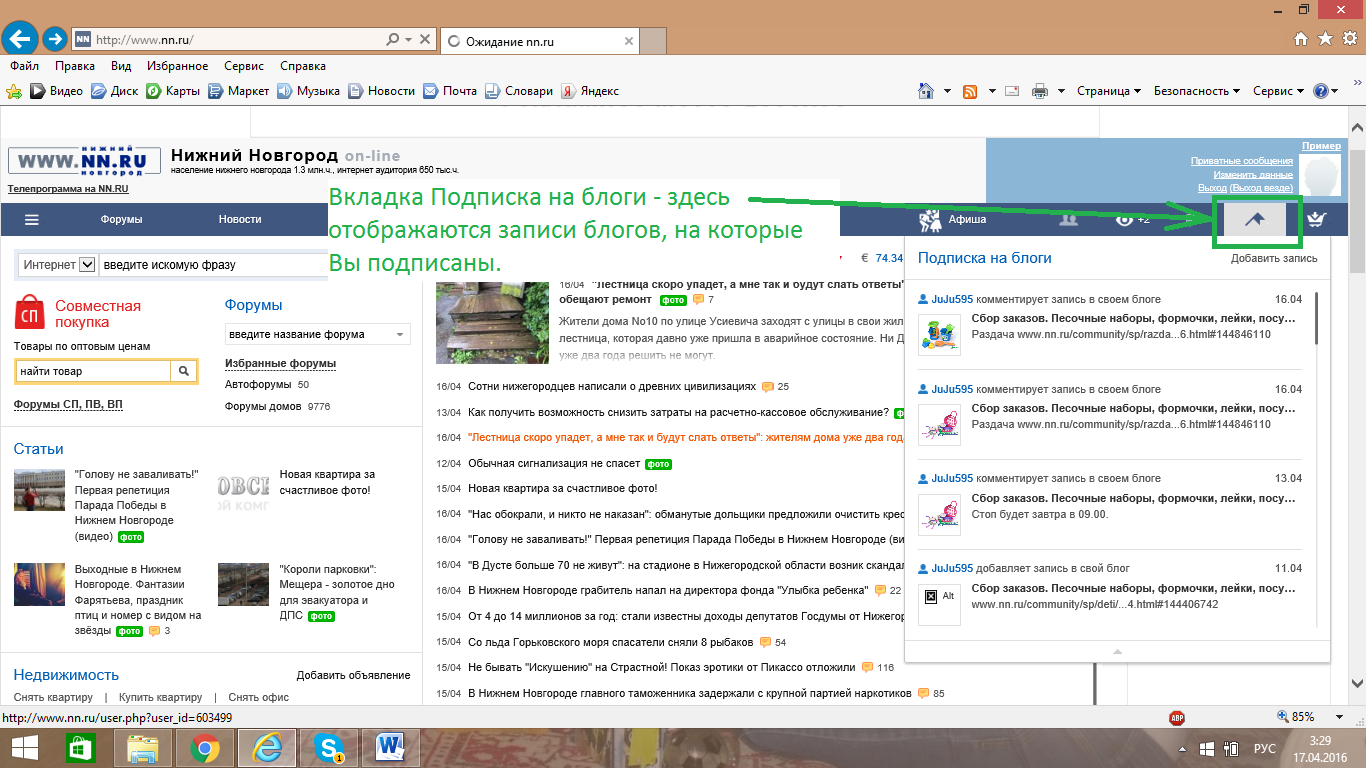Click the Совместная покупка red bag icon
The width and height of the screenshot is (1366, 768).
tap(29, 313)
